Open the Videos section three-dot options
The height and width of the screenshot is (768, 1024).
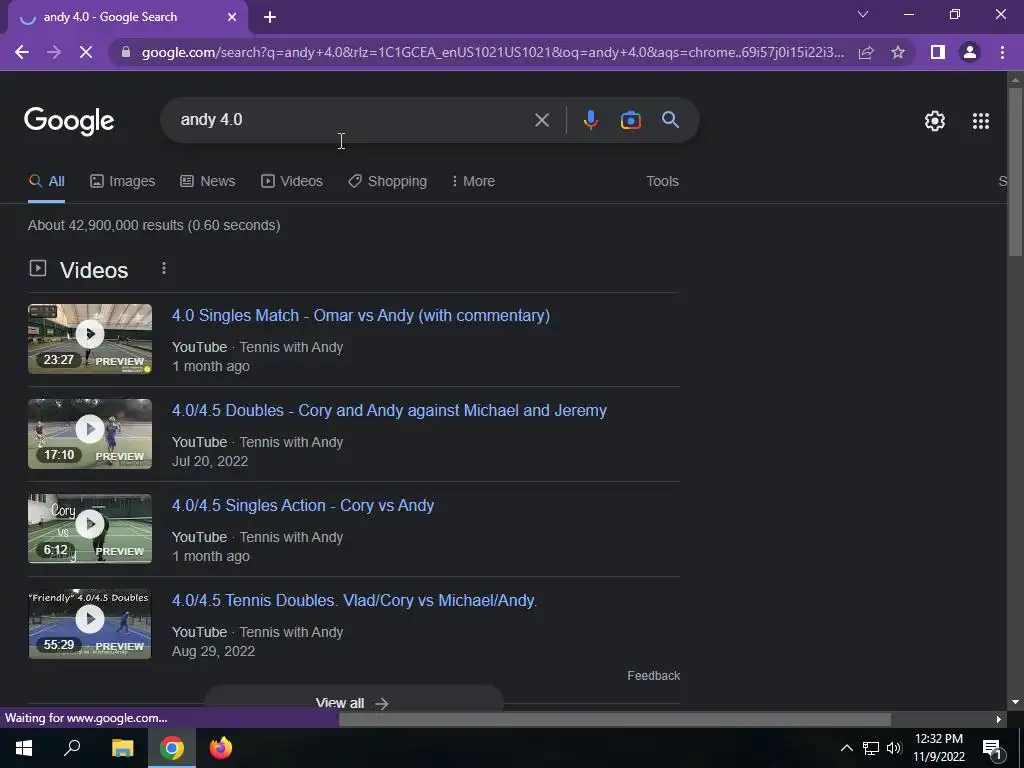point(164,268)
